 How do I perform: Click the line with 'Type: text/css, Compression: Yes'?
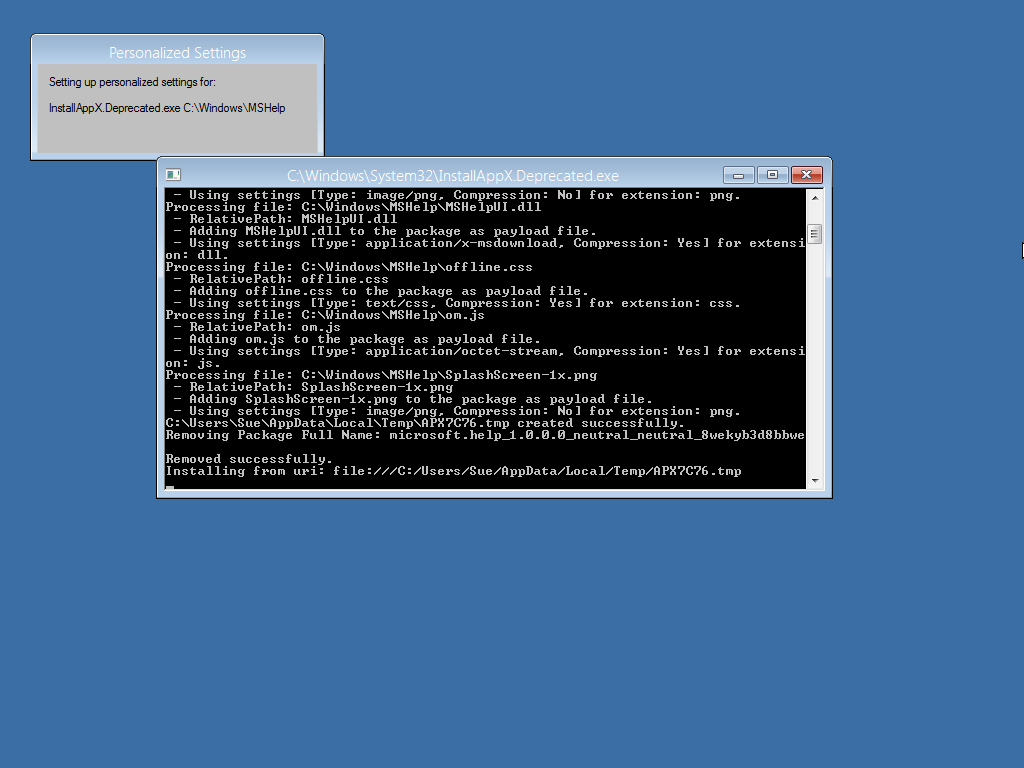point(457,303)
